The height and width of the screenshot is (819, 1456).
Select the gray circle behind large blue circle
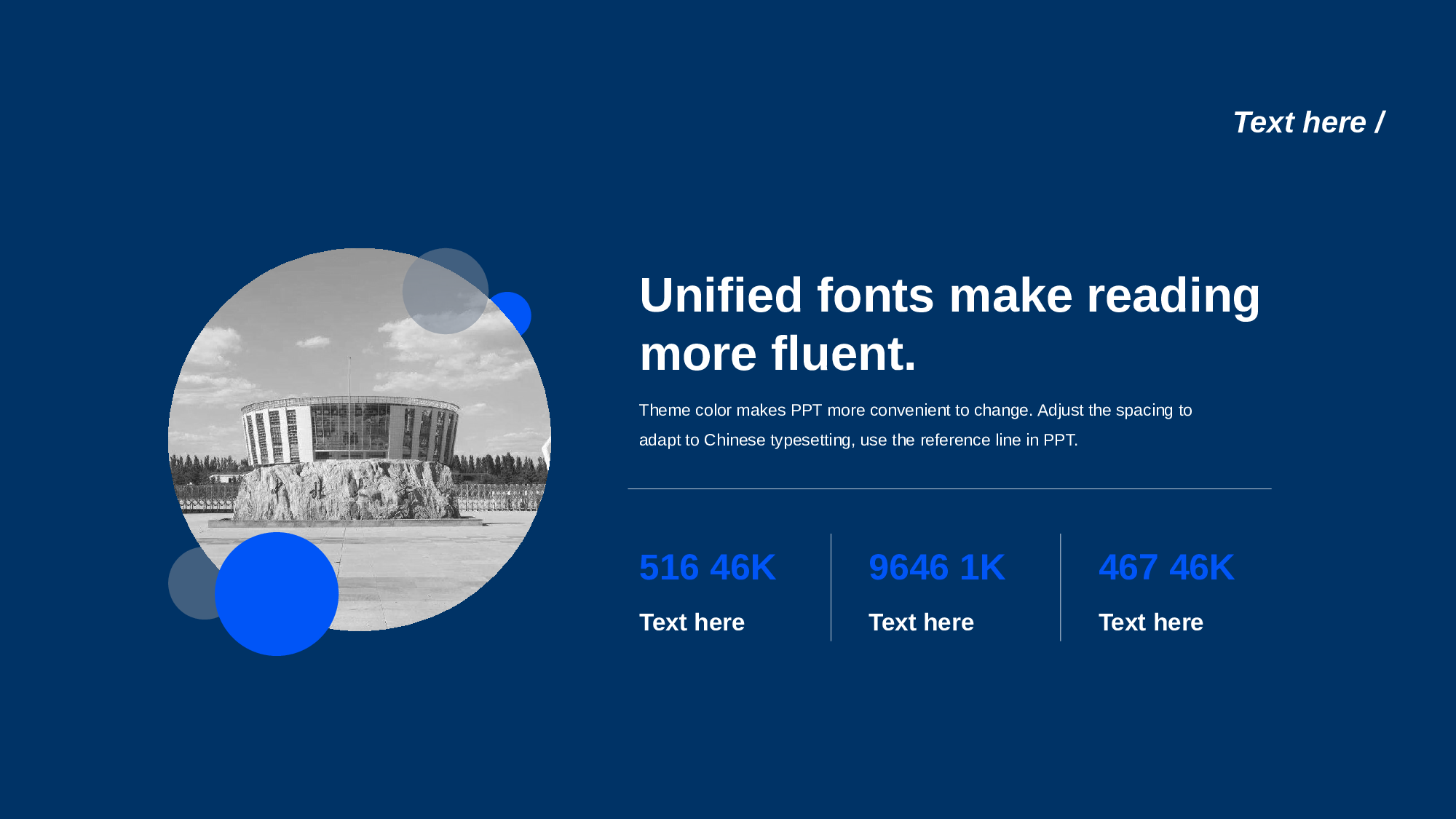coord(189,582)
